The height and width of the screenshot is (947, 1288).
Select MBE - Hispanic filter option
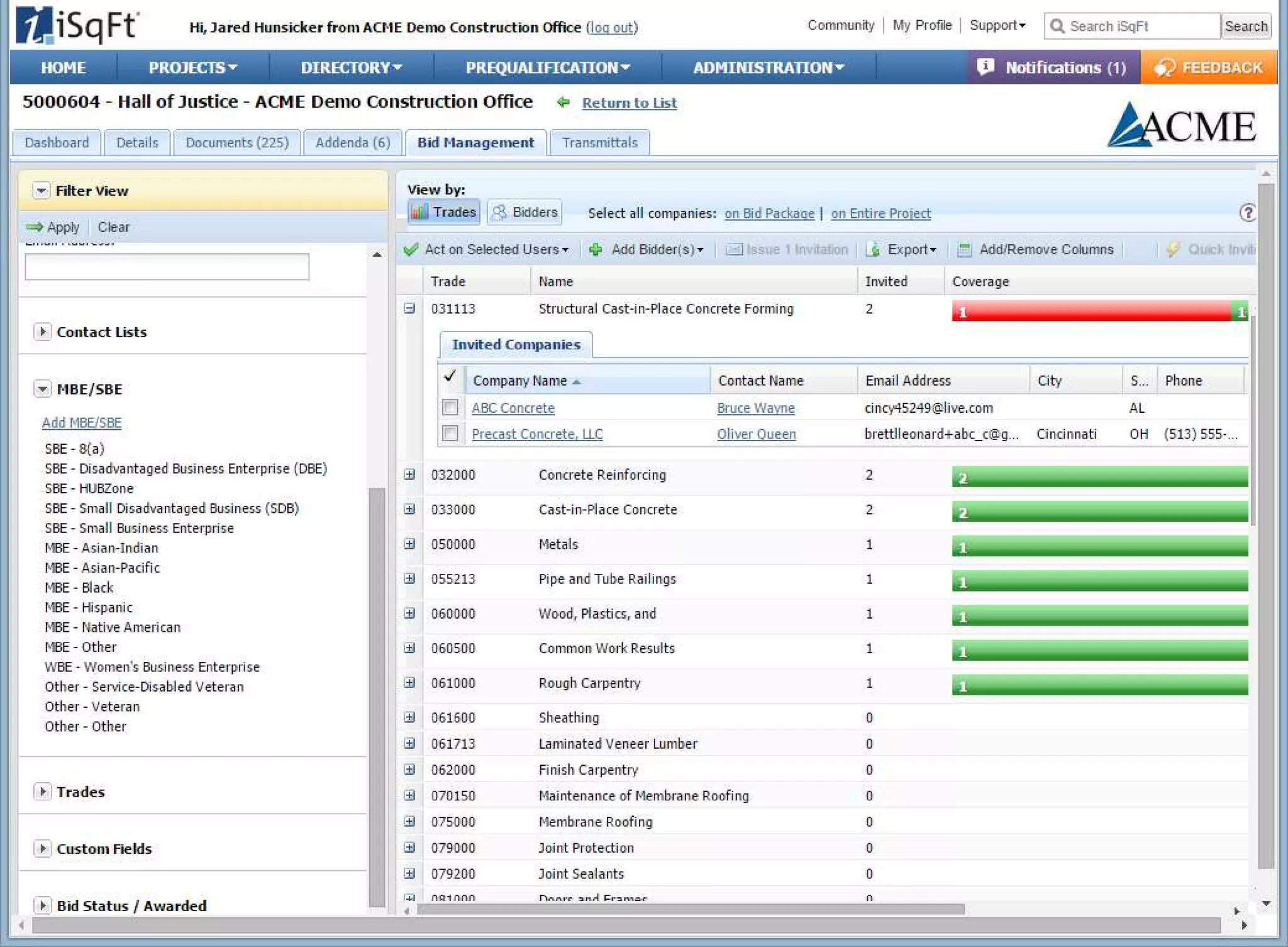[x=89, y=607]
